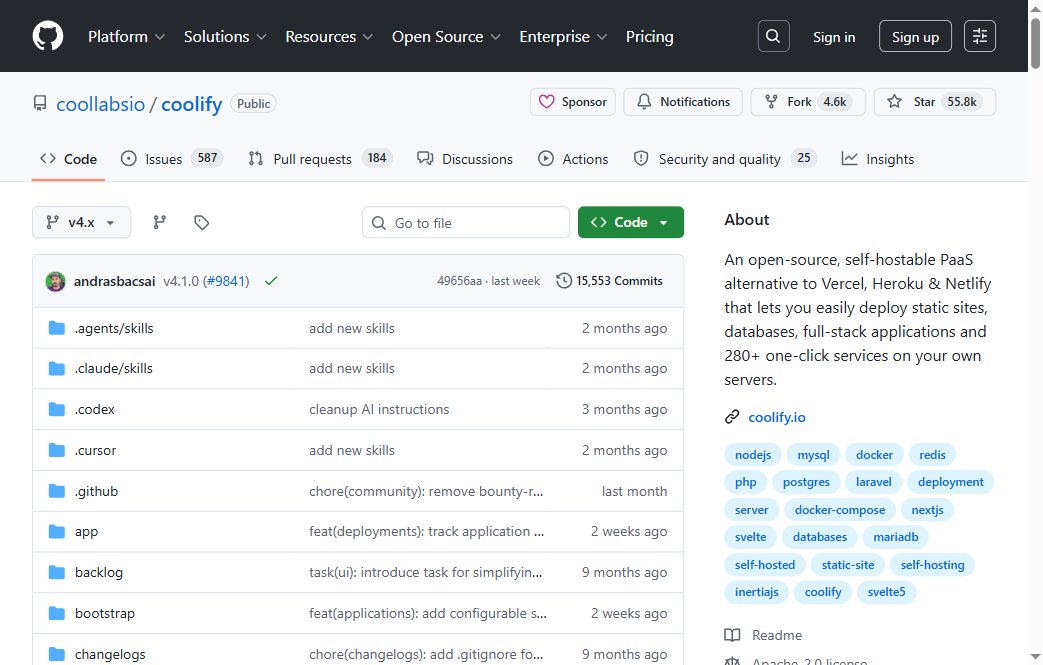Screen dimensions: 1043x665
Task: Click the backlog folder icon
Action: coord(57,573)
